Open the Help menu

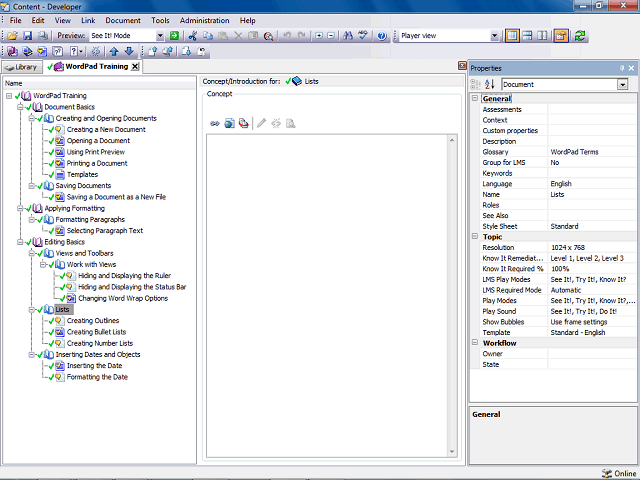tap(247, 20)
